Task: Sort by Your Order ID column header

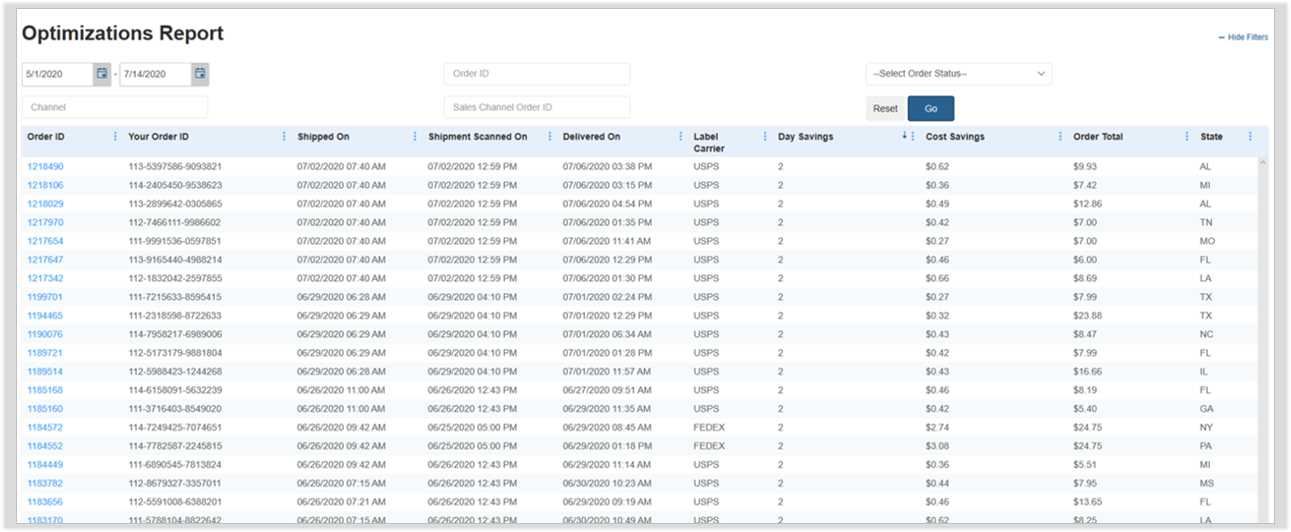Action: tap(158, 137)
